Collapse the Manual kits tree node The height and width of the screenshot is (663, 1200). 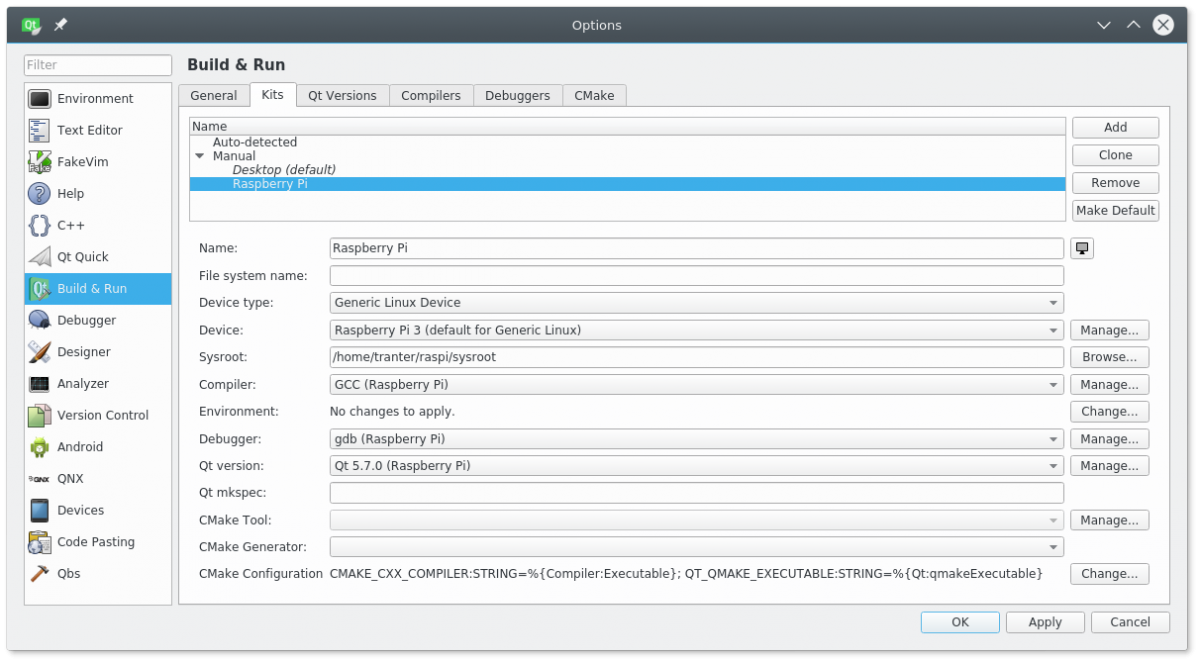200,156
